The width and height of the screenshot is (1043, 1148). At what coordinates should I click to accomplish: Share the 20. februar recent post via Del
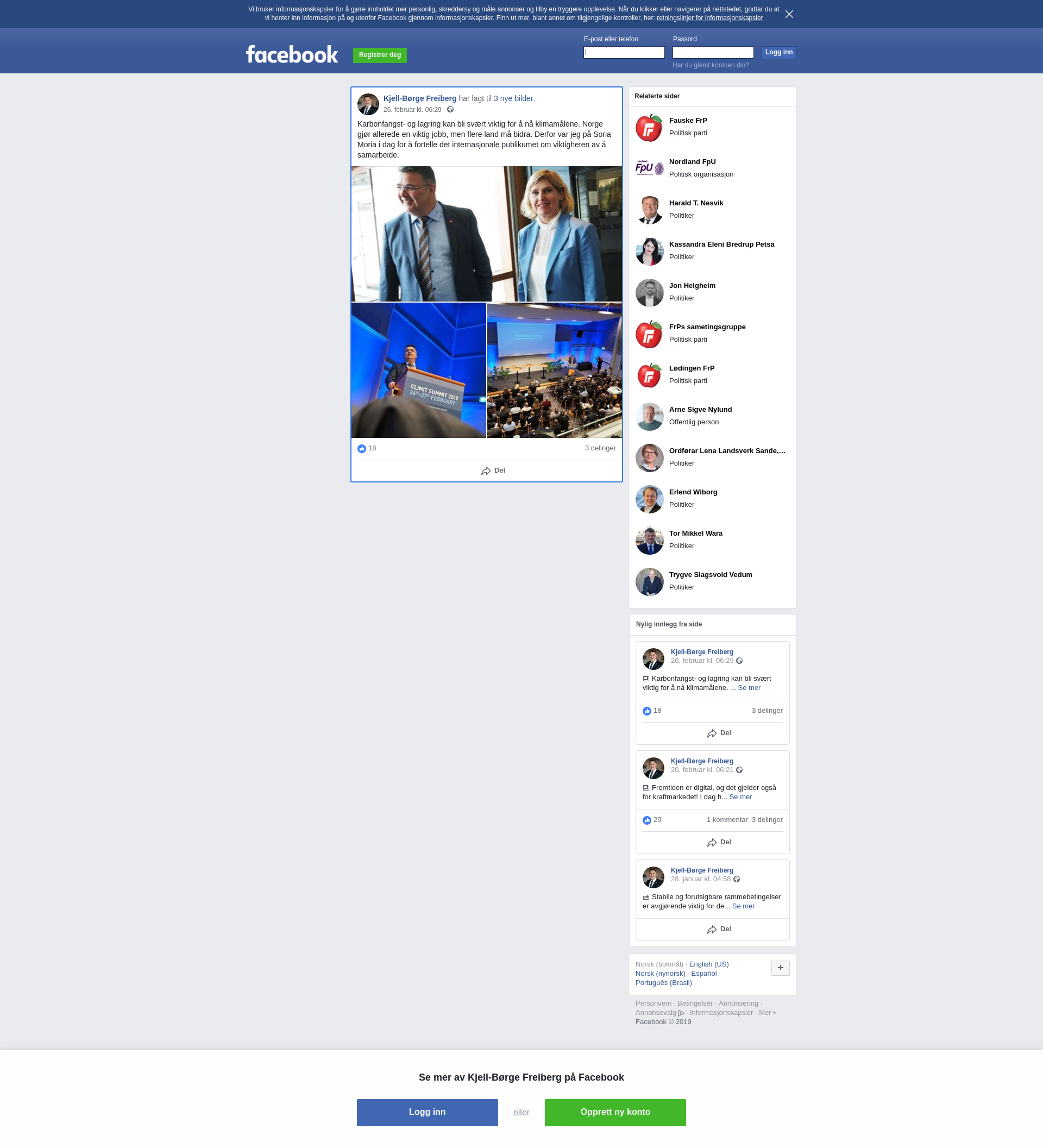coord(719,843)
